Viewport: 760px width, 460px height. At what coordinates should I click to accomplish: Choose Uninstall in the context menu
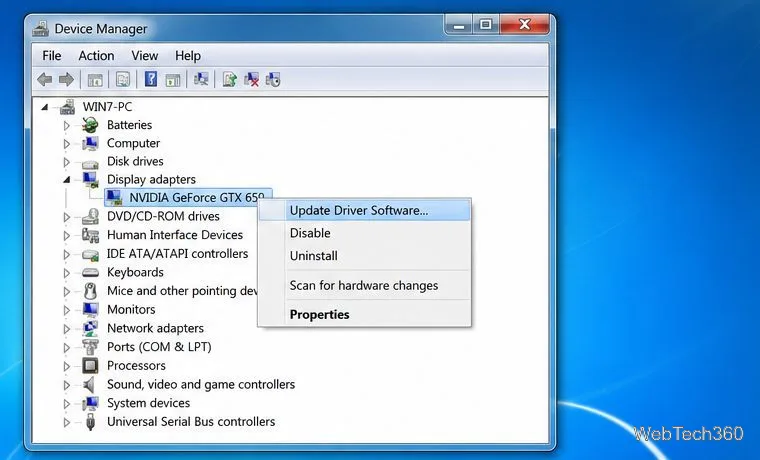coord(364,255)
